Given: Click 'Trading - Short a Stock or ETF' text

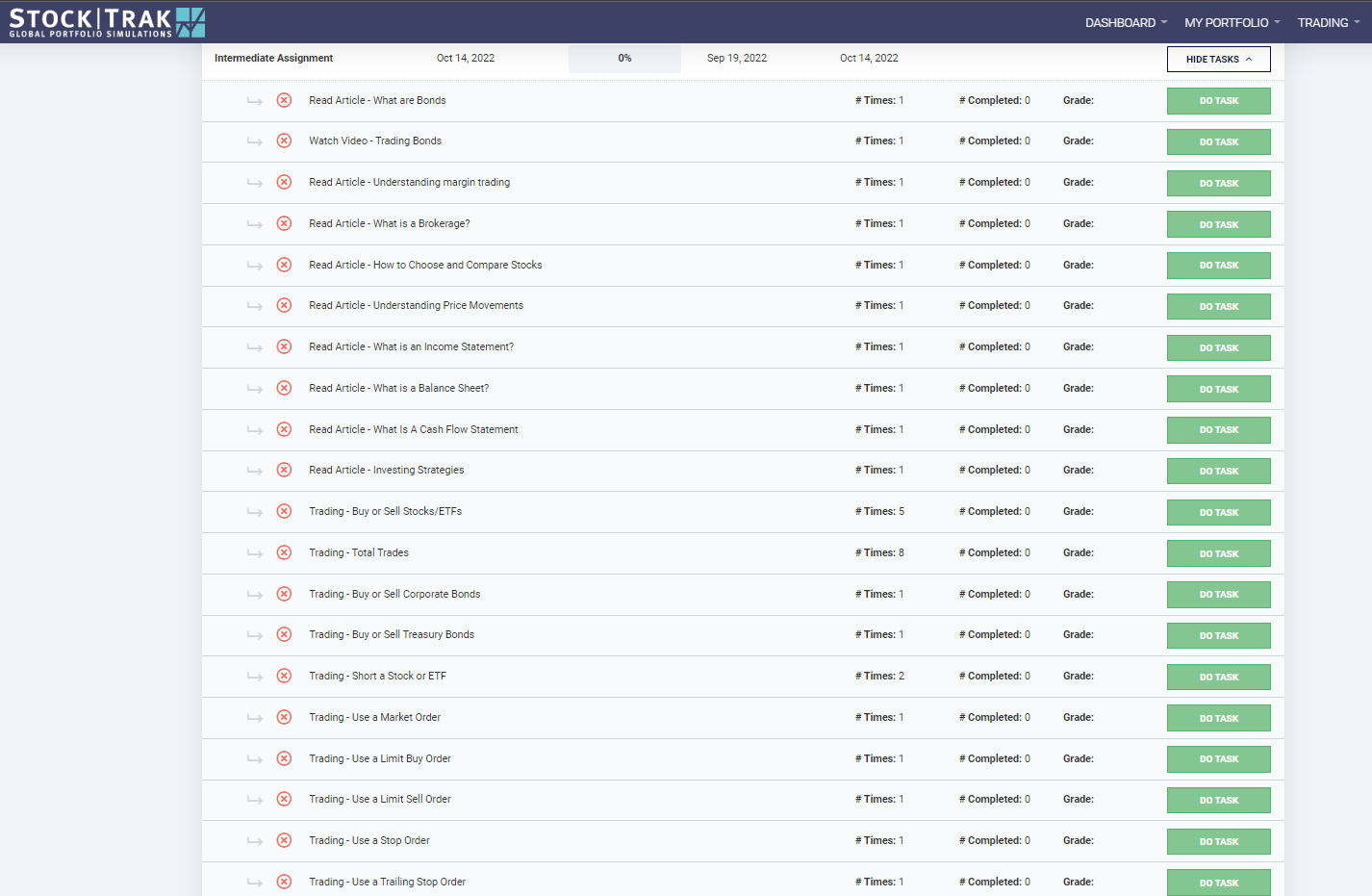Looking at the screenshot, I should [377, 676].
